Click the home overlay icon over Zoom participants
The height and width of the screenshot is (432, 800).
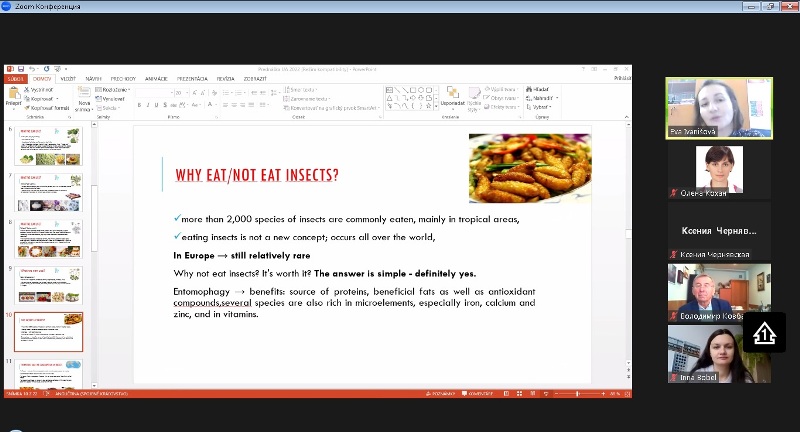click(764, 334)
